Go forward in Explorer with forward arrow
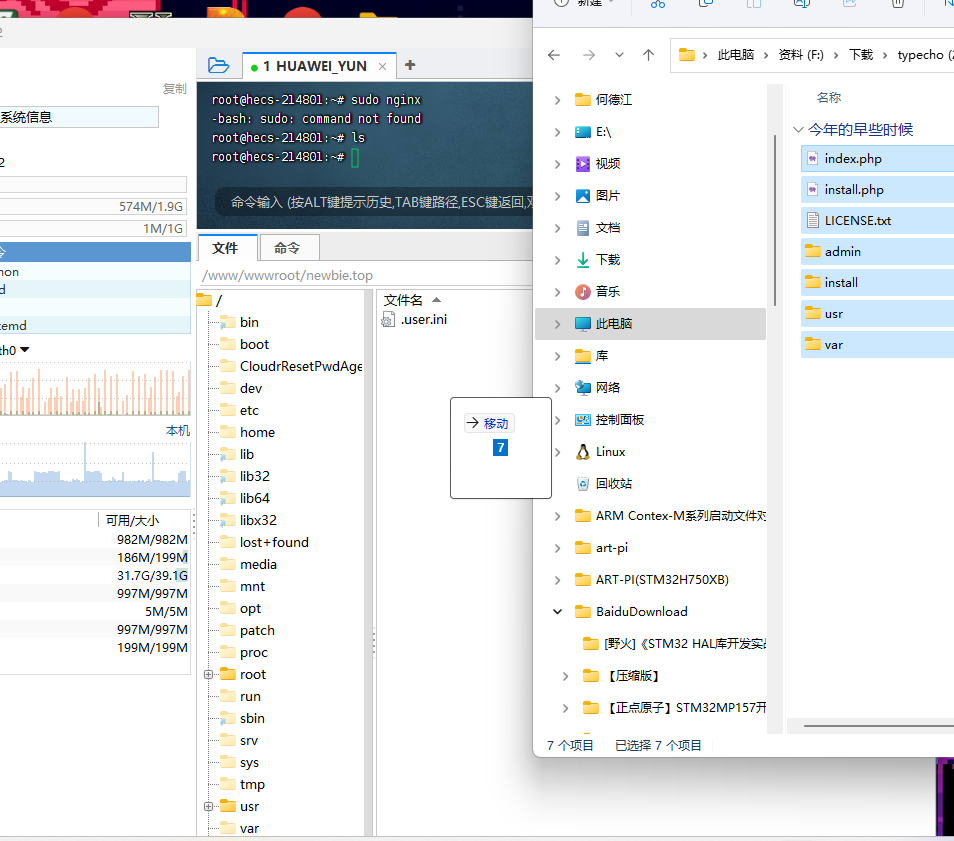The image size is (954, 841). pyautogui.click(x=588, y=55)
